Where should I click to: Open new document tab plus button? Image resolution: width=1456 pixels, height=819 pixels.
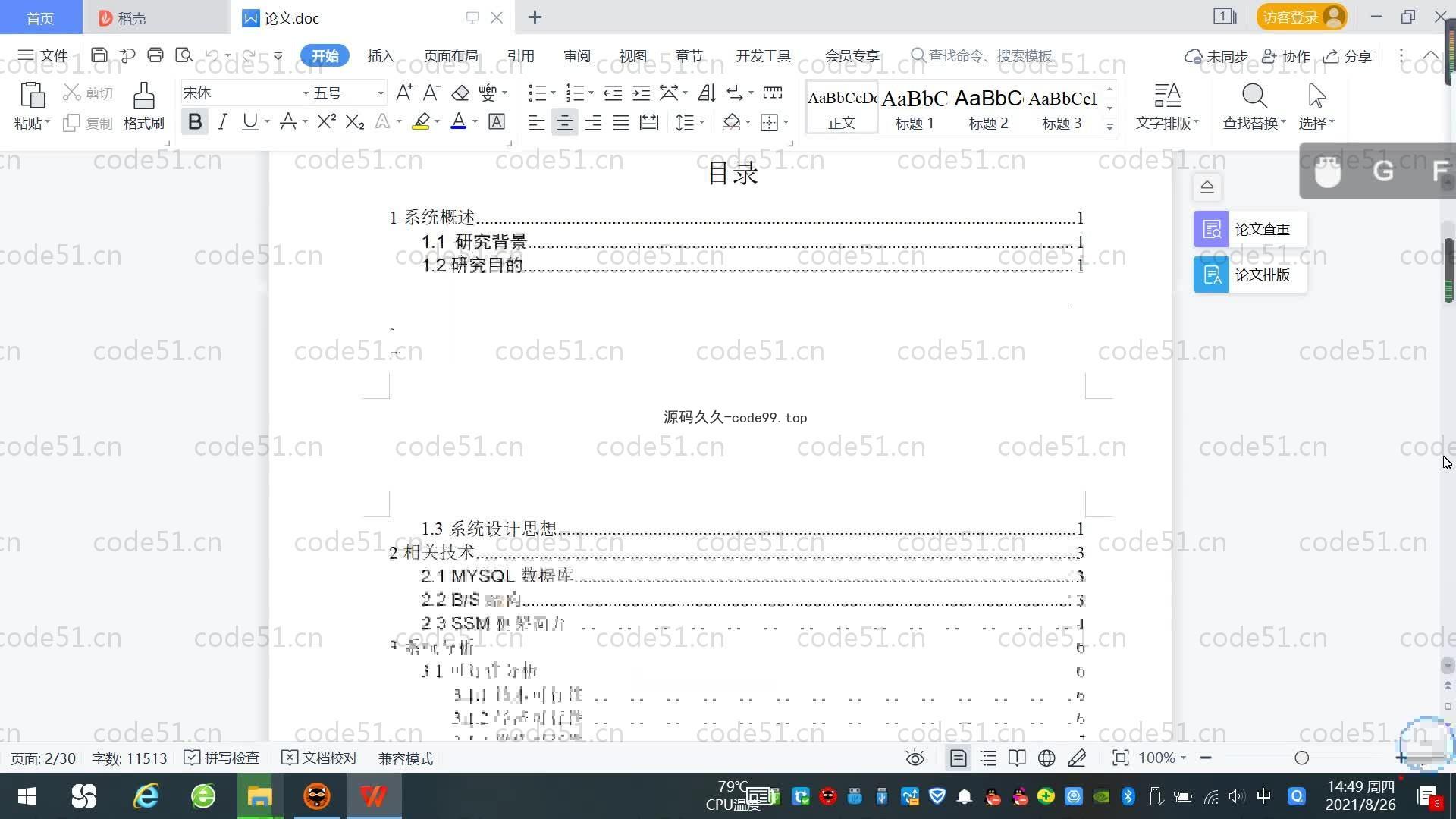coord(535,17)
